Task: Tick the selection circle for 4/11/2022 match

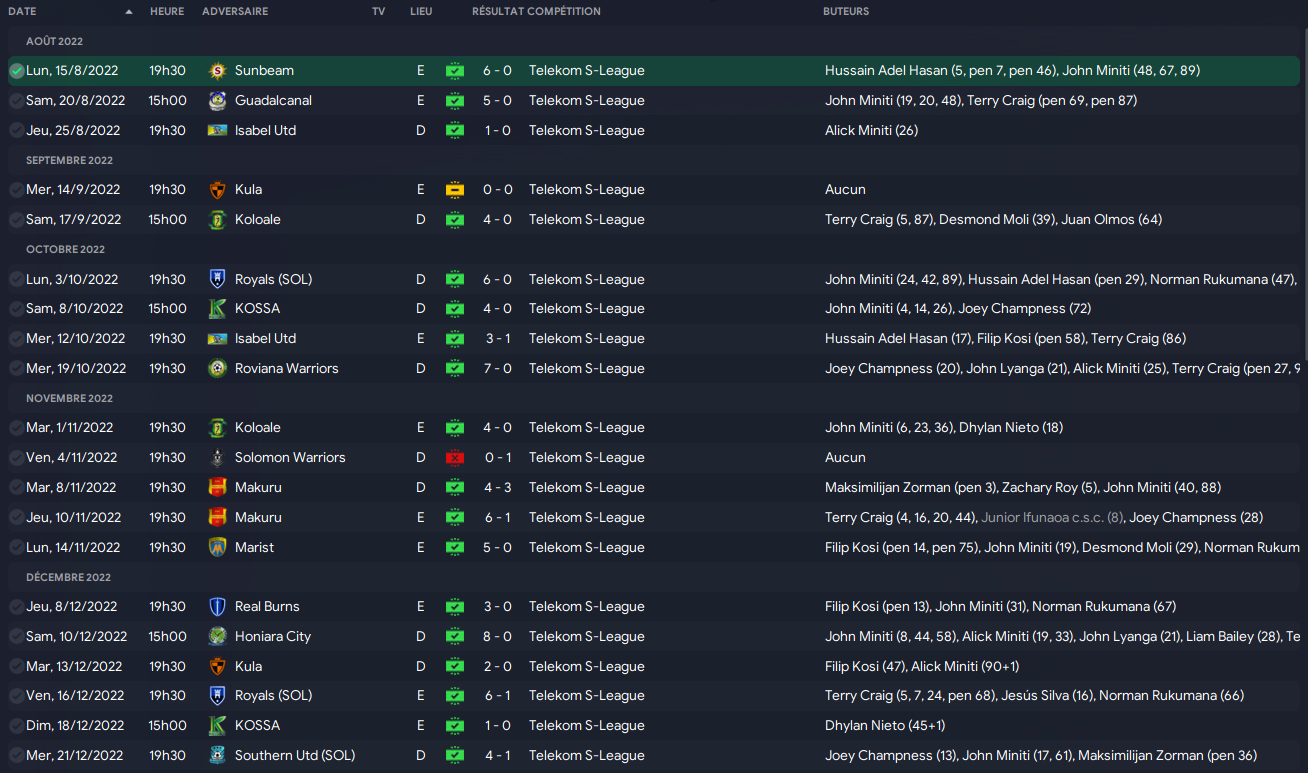Action: click(x=16, y=458)
